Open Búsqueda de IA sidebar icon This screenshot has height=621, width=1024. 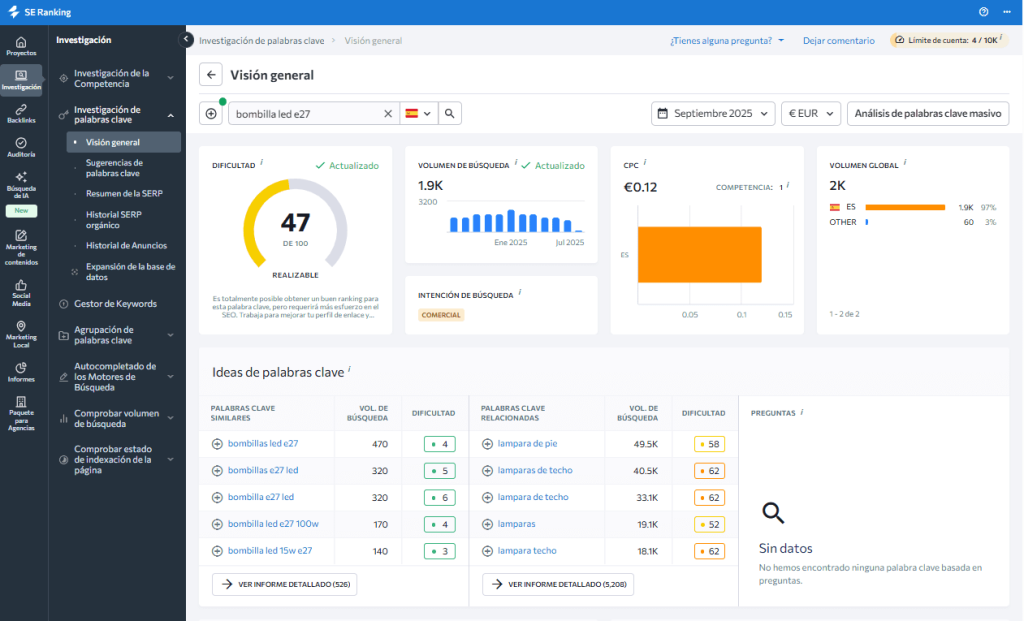click(21, 185)
